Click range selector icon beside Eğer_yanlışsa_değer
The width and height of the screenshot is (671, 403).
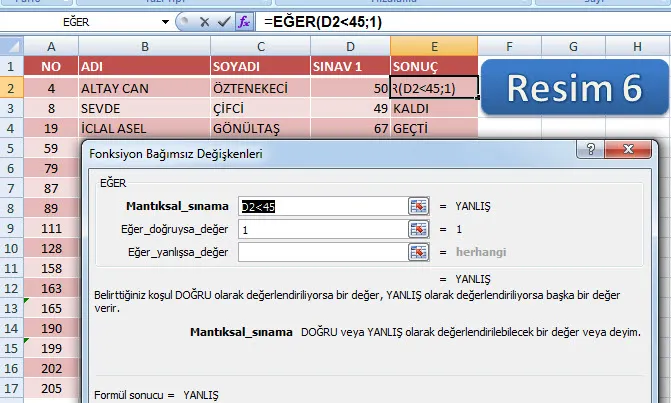(x=418, y=252)
